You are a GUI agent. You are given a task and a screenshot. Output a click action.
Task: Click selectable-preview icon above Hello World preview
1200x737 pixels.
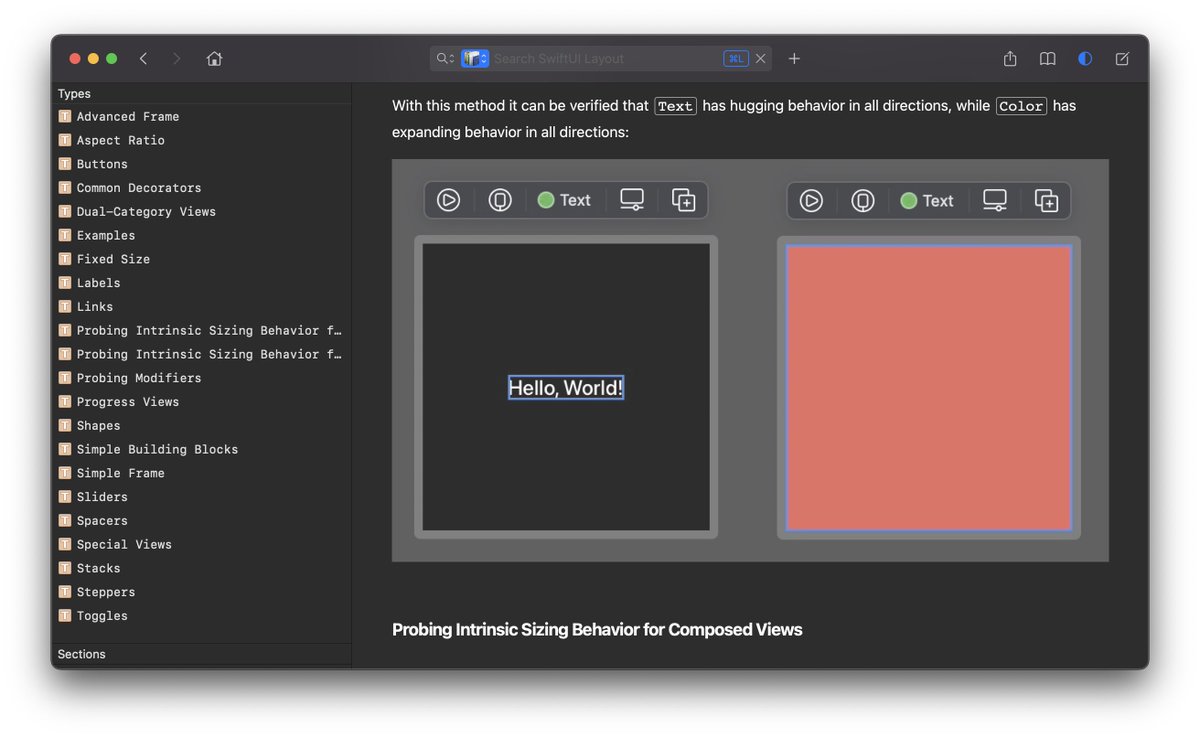pyautogui.click(x=500, y=200)
